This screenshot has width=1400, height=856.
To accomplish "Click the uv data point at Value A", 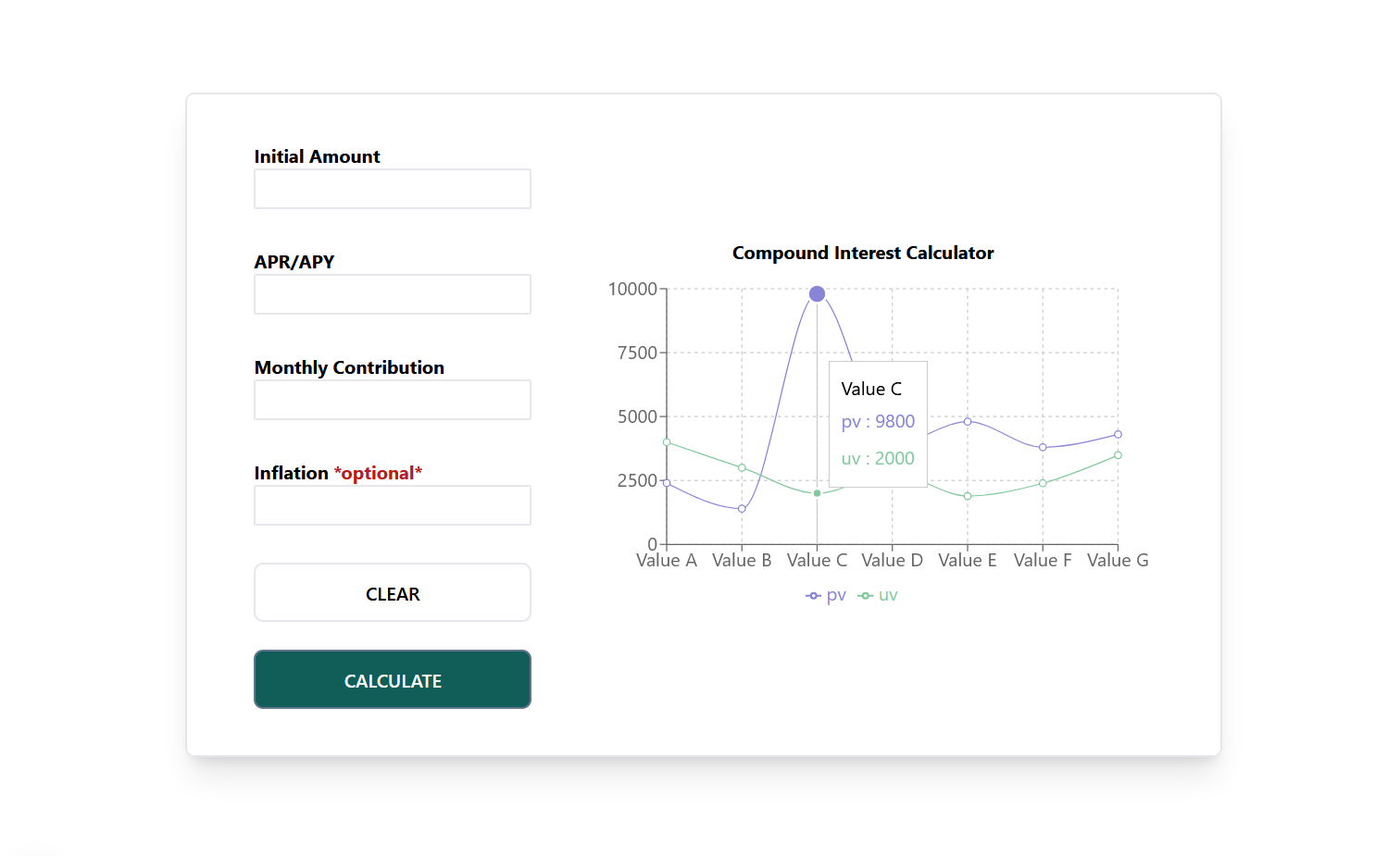I will (667, 441).
